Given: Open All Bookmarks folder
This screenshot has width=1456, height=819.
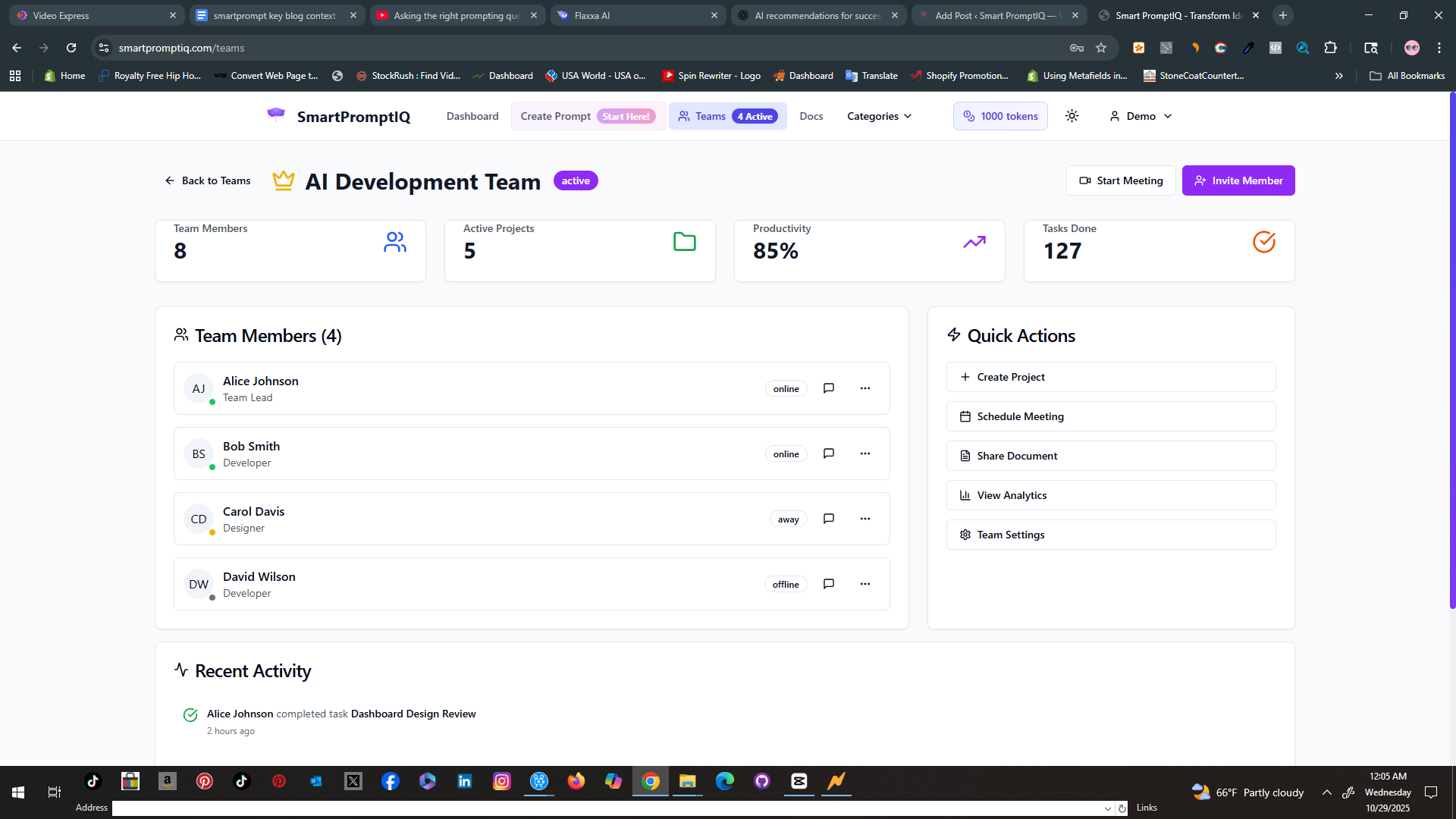Looking at the screenshot, I should [x=1407, y=76].
